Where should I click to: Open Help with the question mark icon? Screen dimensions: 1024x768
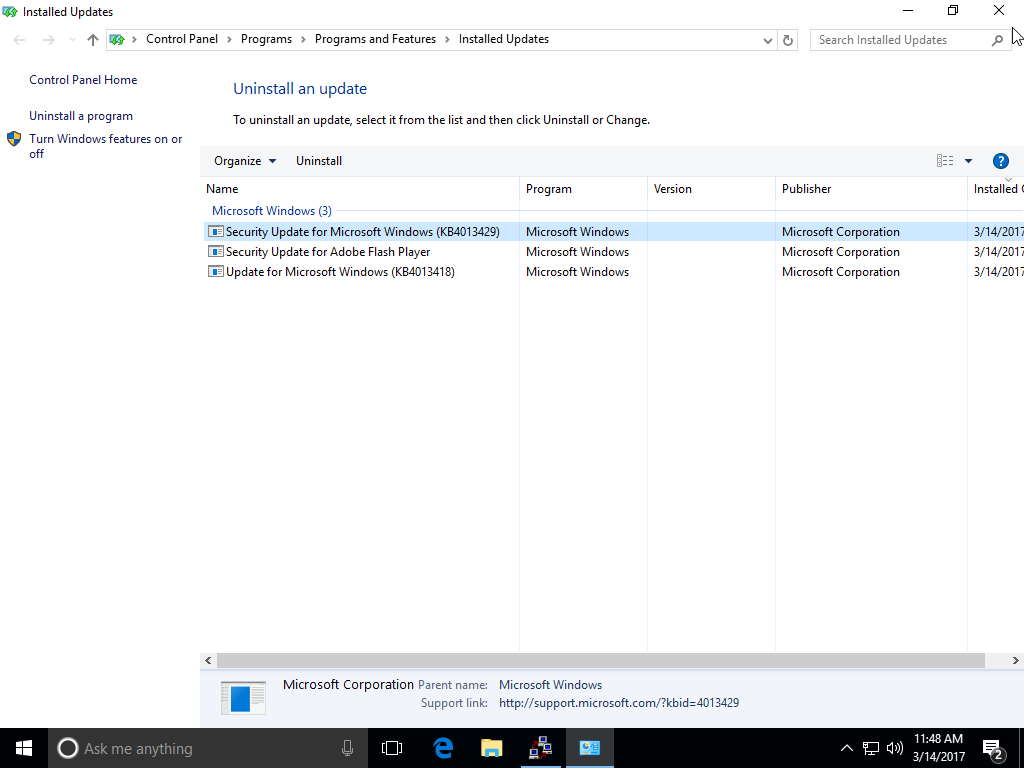point(1000,161)
